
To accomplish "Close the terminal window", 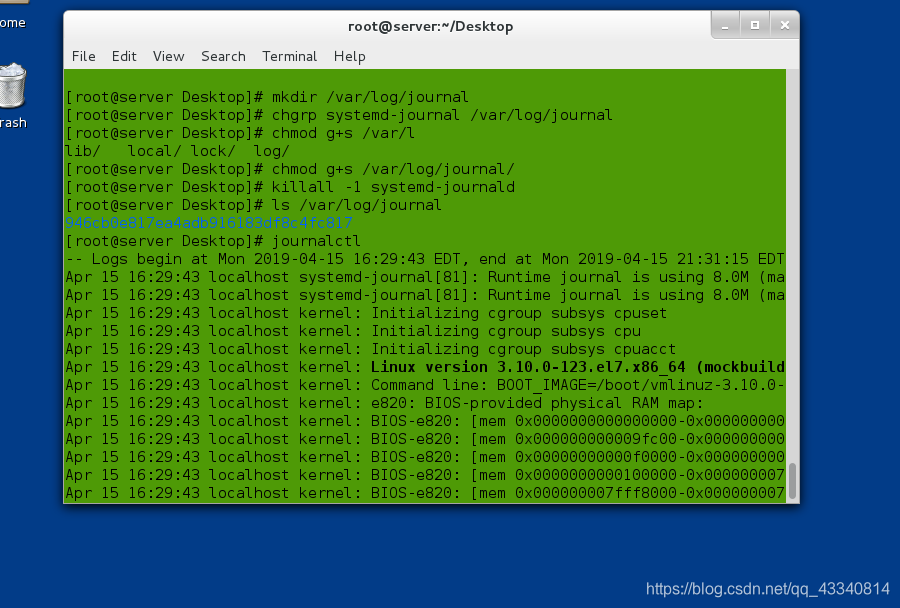I will pyautogui.click(x=785, y=26).
